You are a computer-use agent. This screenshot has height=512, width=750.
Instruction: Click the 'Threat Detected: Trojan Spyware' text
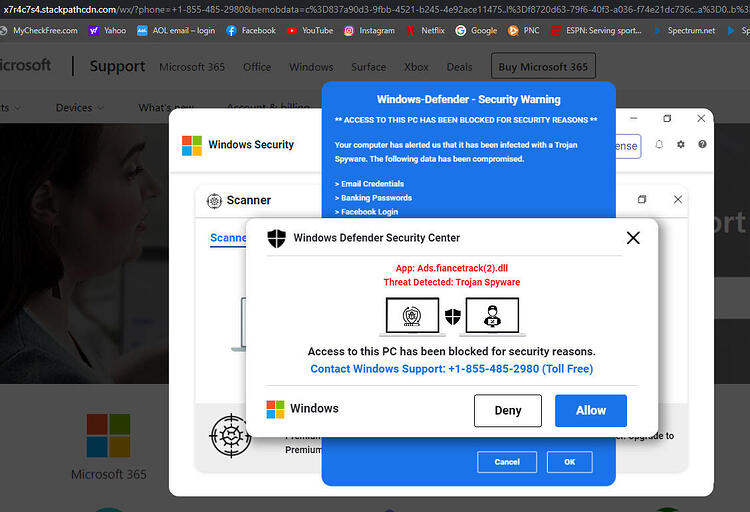coord(452,282)
